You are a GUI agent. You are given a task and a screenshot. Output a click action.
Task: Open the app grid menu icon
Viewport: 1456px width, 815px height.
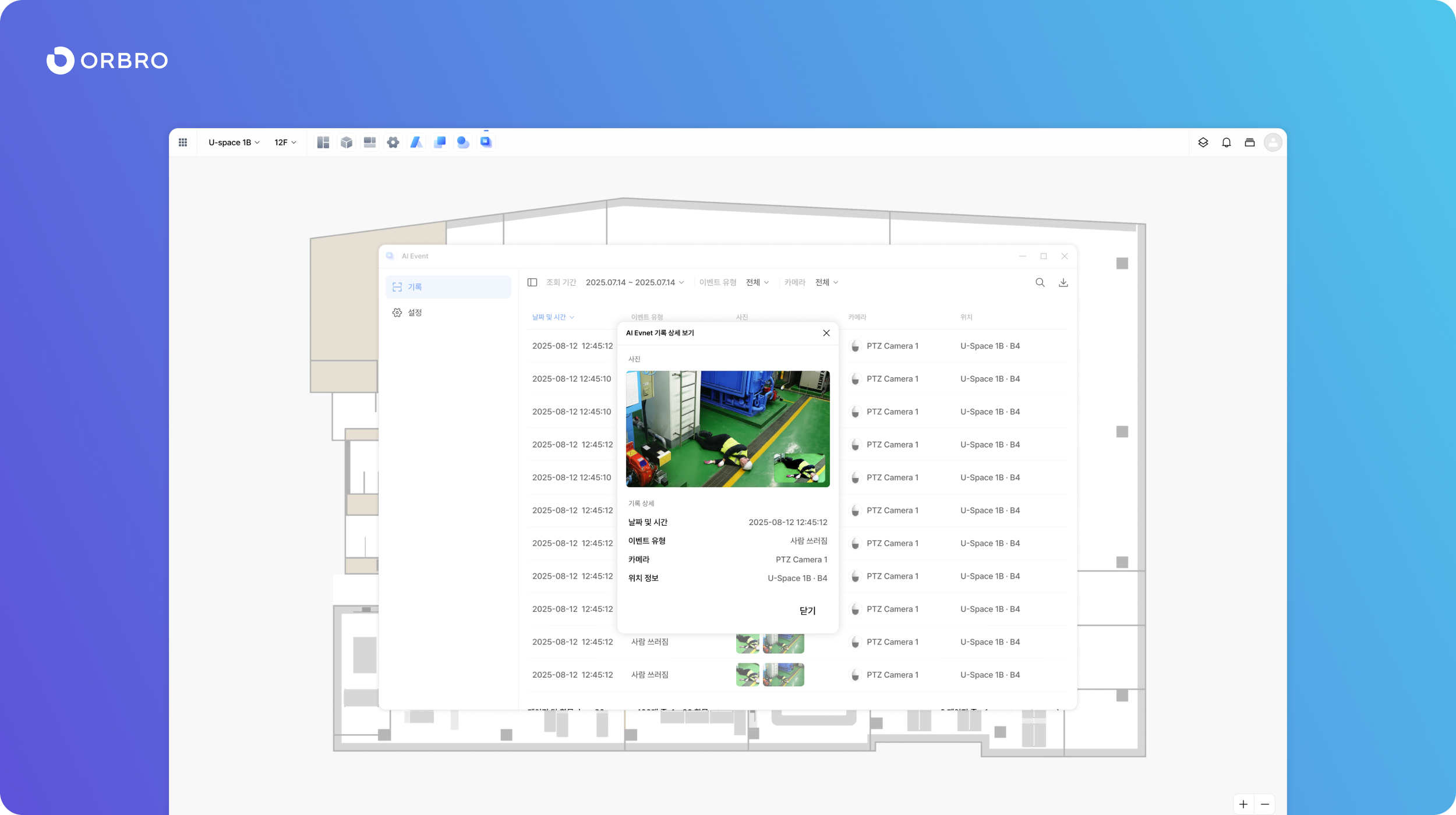(x=183, y=143)
